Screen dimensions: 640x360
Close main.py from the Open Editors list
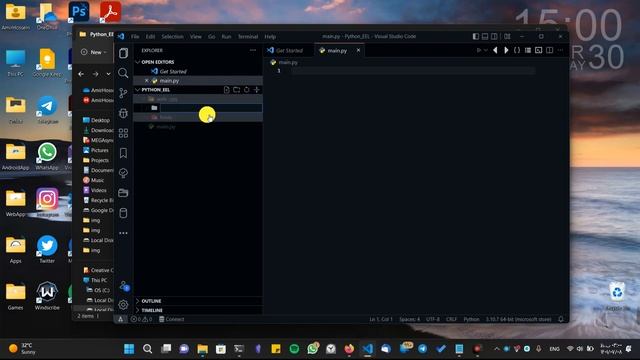click(x=147, y=81)
